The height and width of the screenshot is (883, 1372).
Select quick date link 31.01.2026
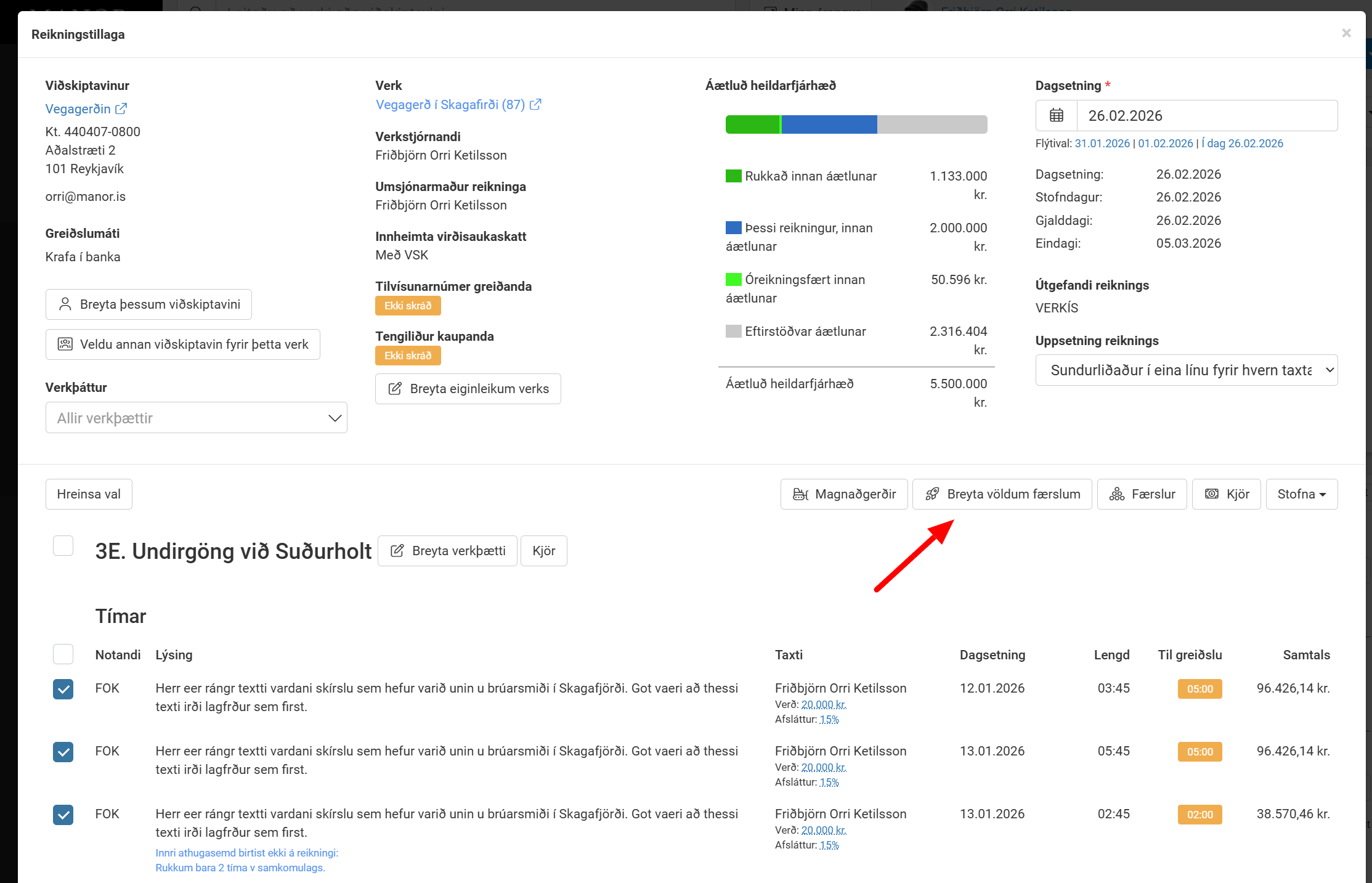coord(1102,144)
